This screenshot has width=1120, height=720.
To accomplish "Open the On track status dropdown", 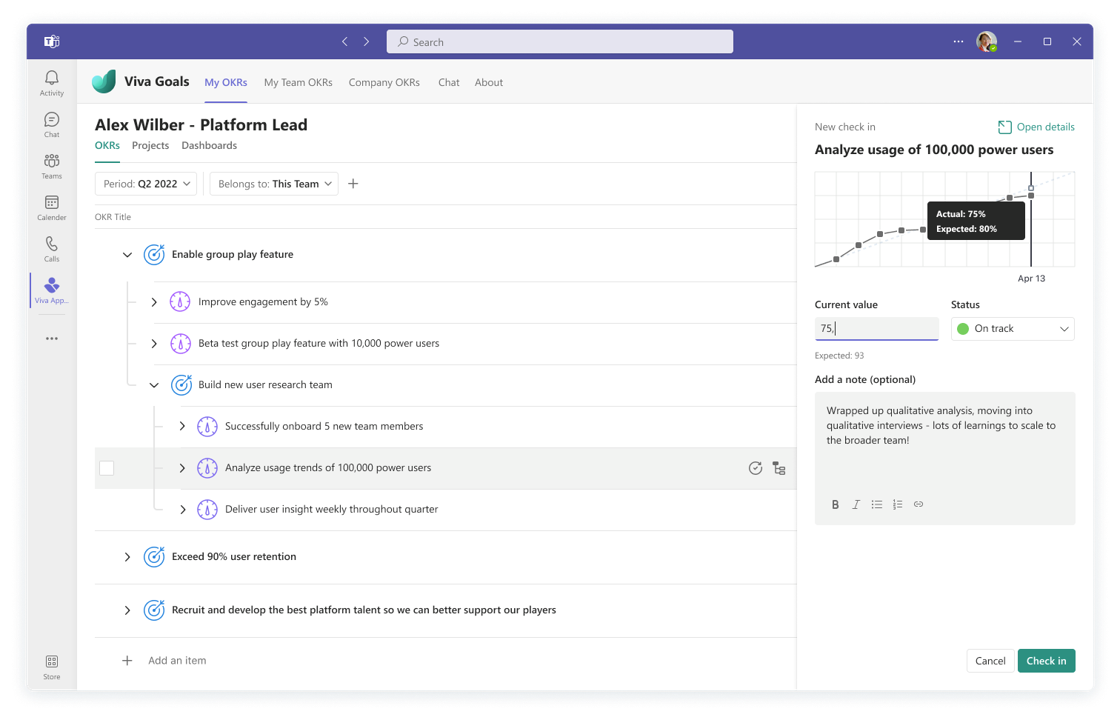I will 1012,329.
